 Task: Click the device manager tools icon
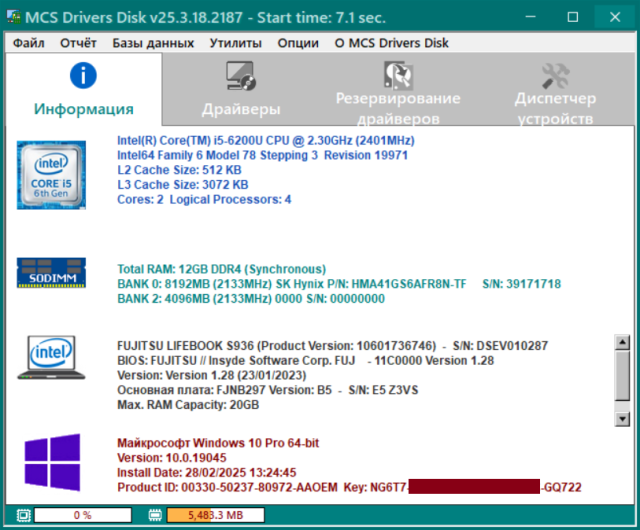(x=556, y=76)
